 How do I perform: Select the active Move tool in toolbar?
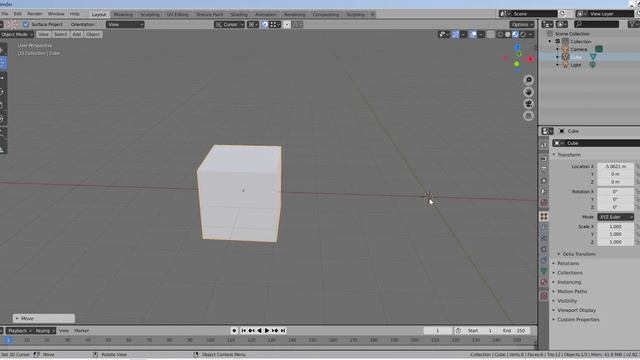pos(2,63)
